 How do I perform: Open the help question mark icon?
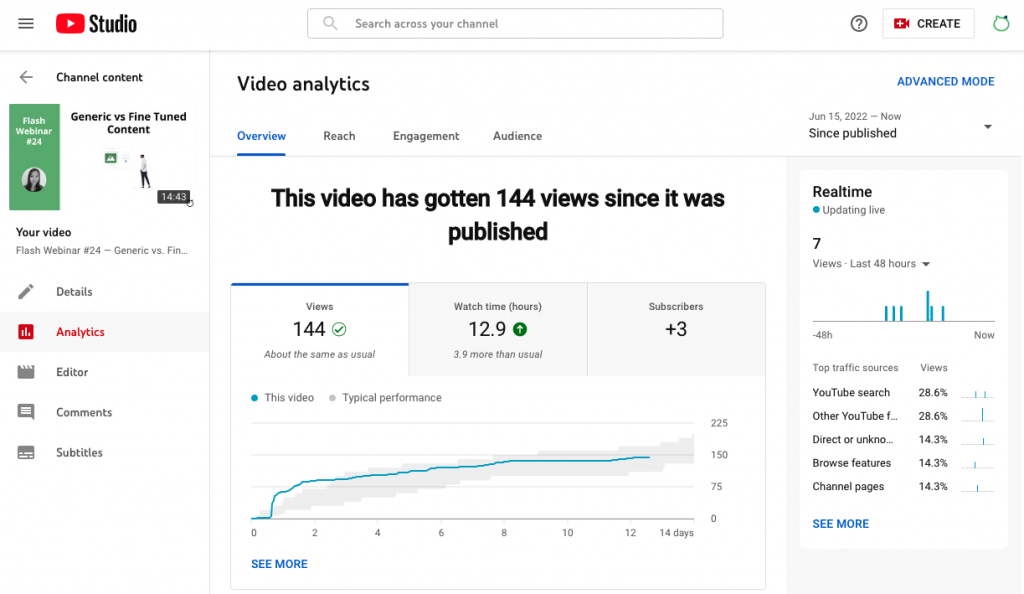(x=858, y=23)
